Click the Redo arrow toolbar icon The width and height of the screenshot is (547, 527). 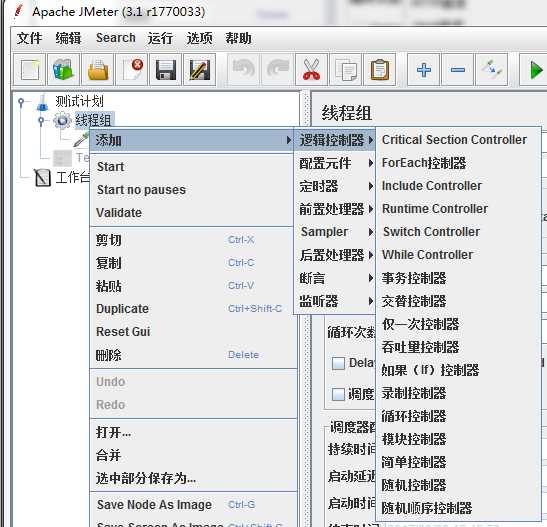278,69
